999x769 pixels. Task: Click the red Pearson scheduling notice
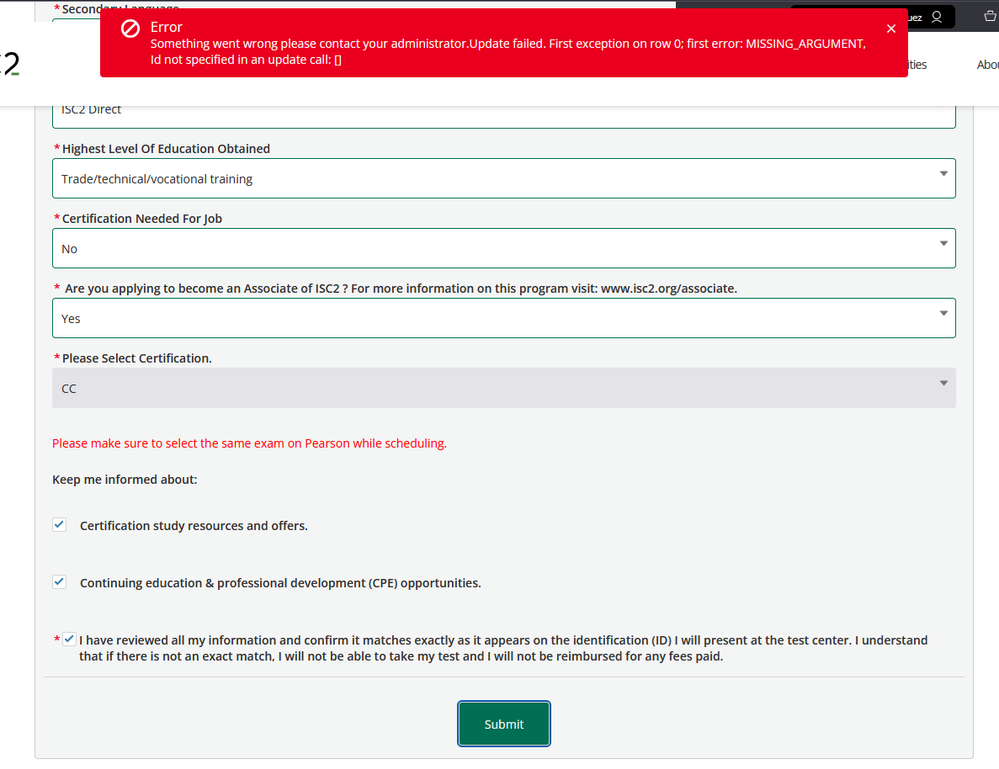click(x=249, y=443)
